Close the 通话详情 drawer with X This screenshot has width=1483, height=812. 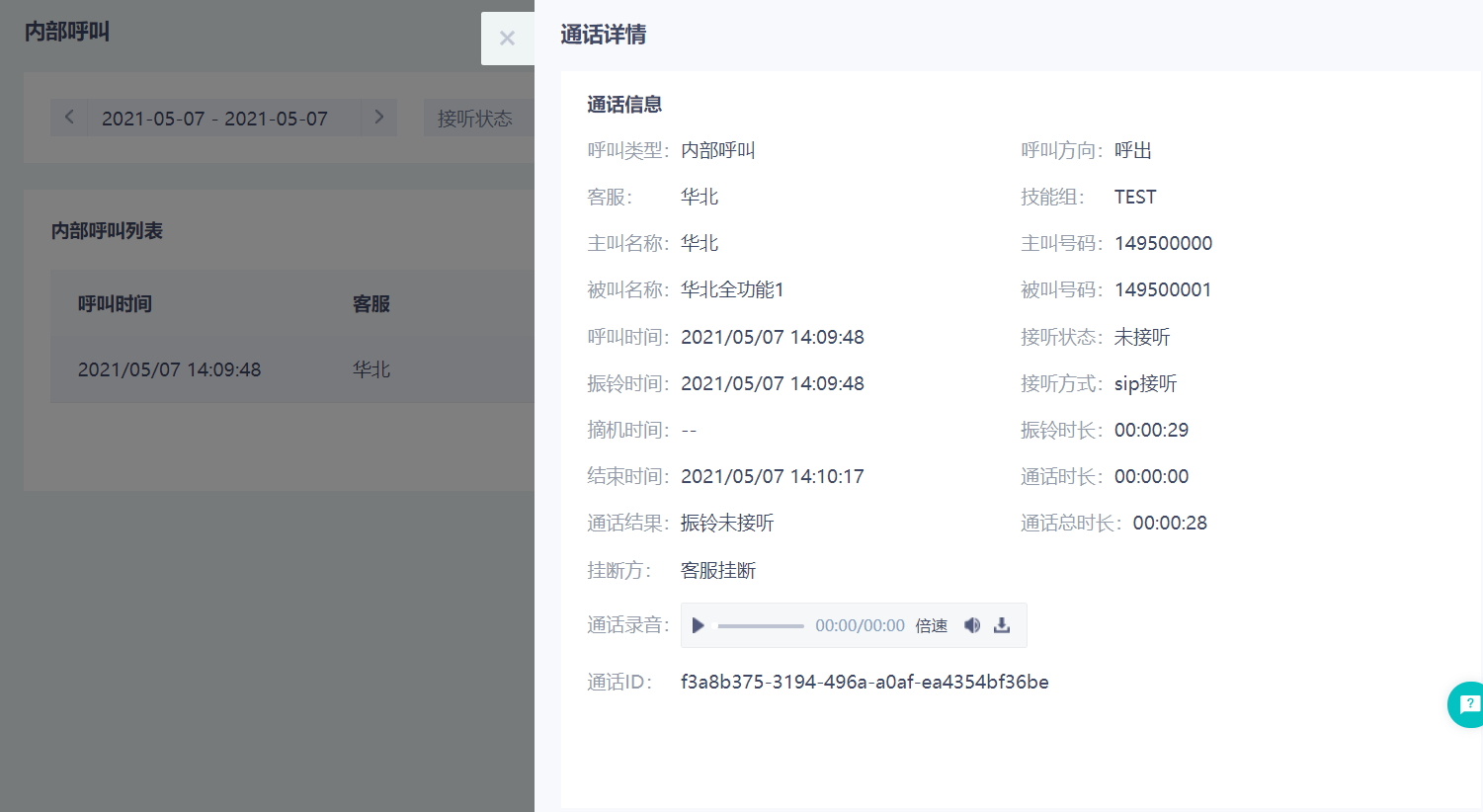click(507, 39)
